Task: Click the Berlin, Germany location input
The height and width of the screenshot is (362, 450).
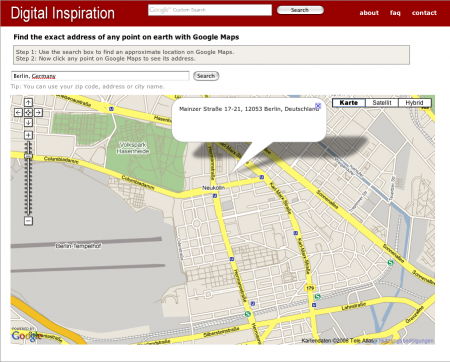Action: coord(100,76)
